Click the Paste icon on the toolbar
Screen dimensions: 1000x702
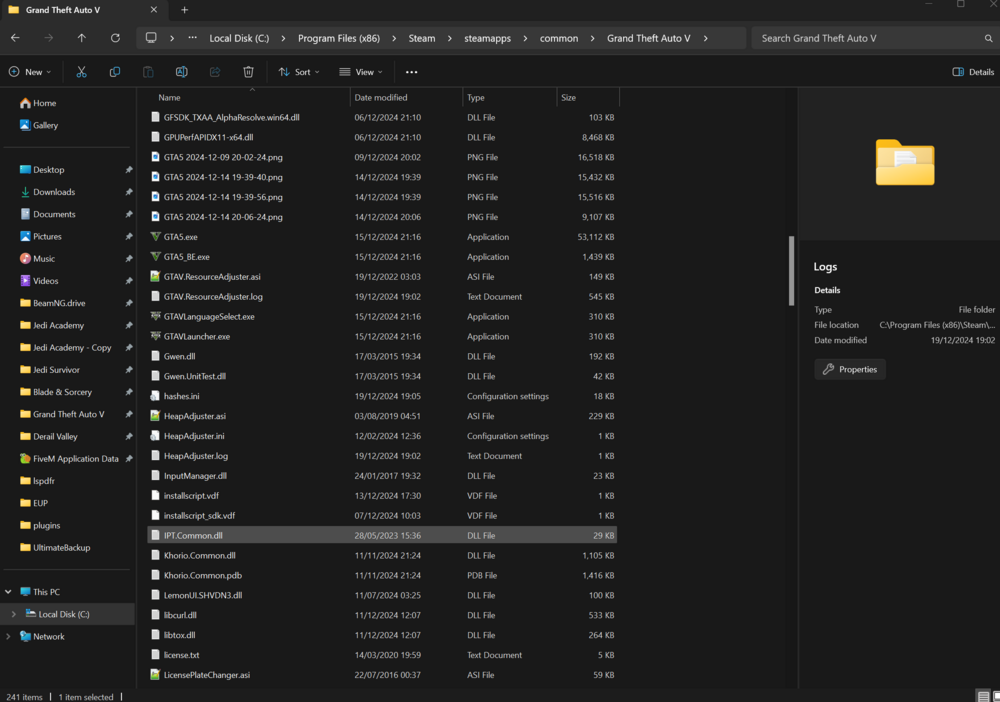pos(147,71)
